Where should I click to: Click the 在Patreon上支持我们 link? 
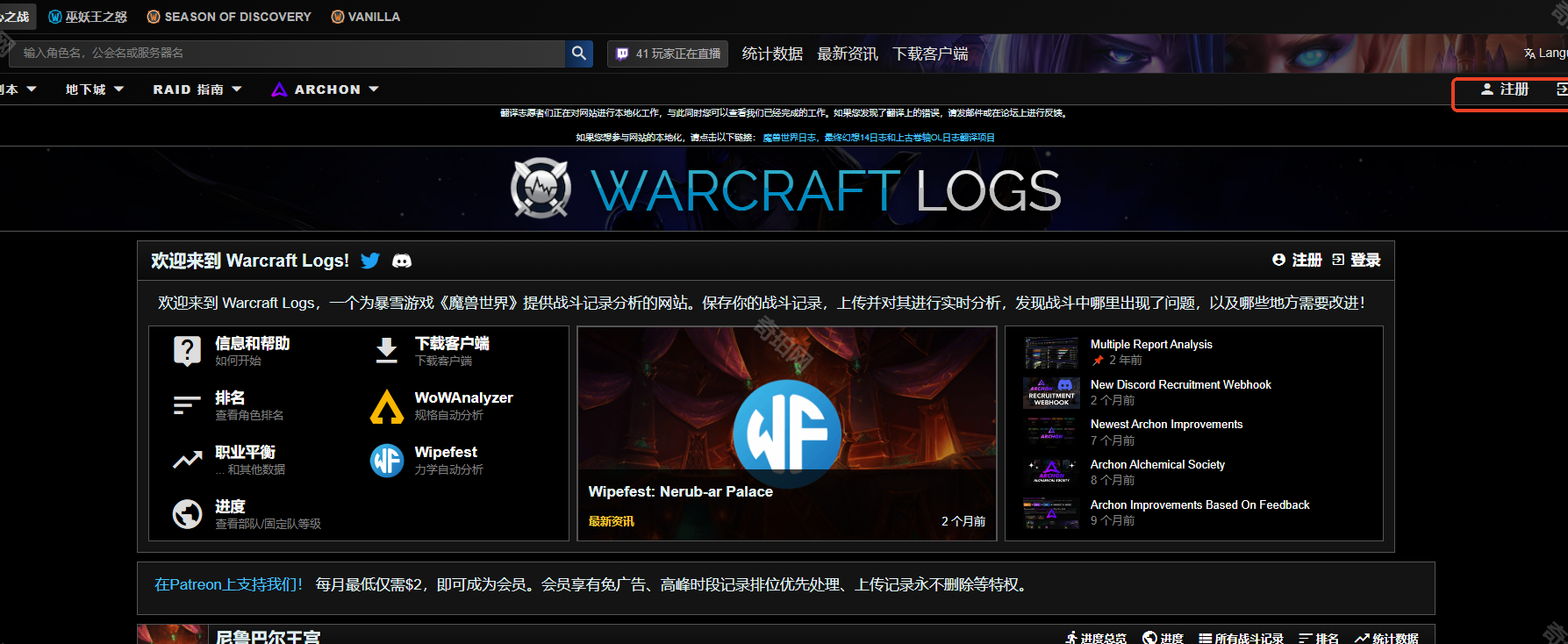(x=228, y=584)
